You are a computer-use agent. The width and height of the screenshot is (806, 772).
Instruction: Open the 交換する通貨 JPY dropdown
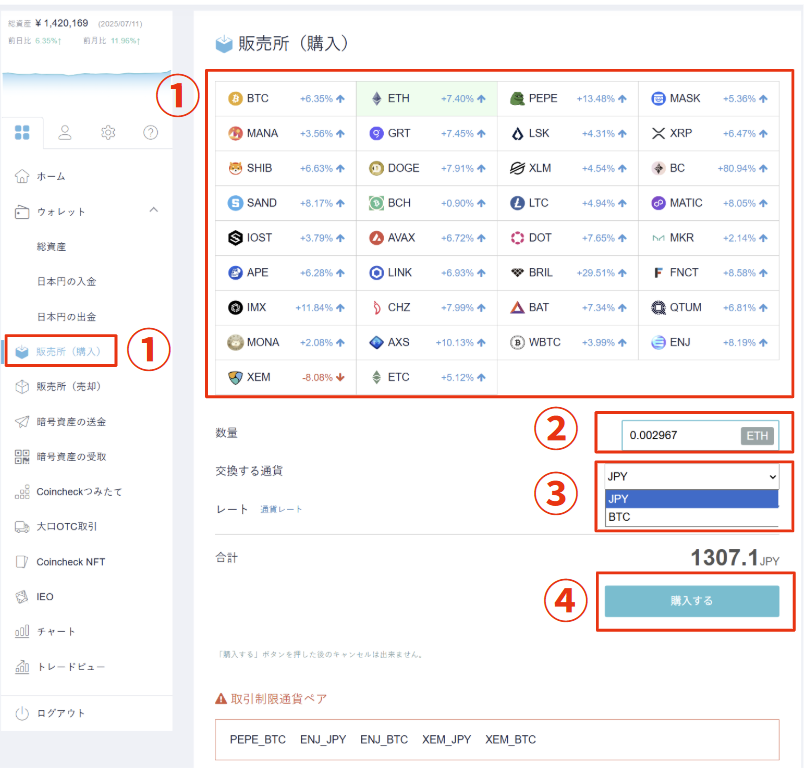[x=691, y=476]
